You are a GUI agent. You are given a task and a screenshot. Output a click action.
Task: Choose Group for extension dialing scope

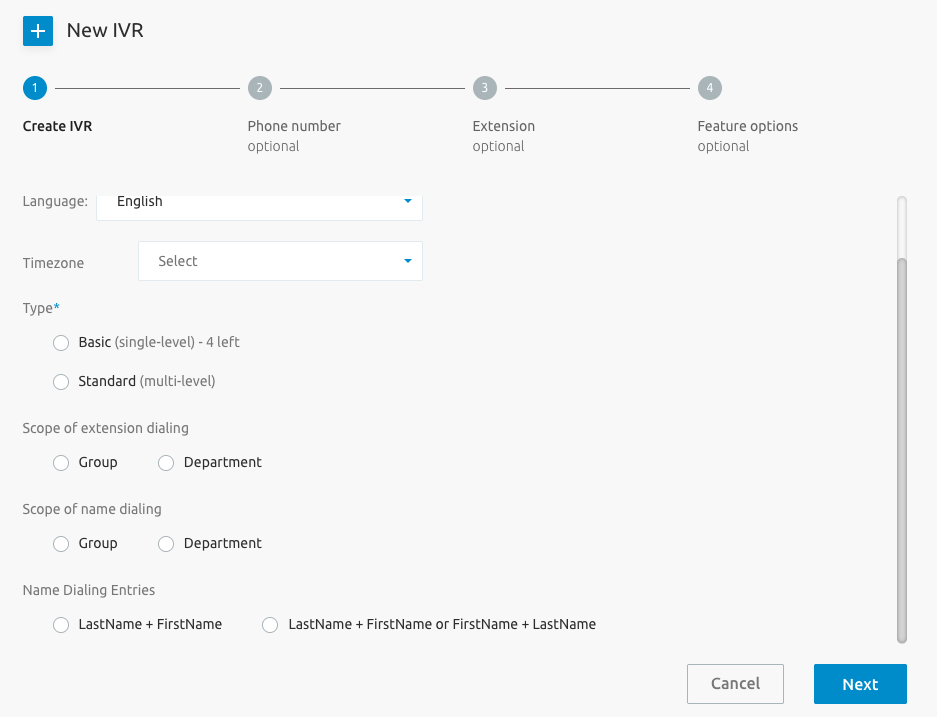60,462
